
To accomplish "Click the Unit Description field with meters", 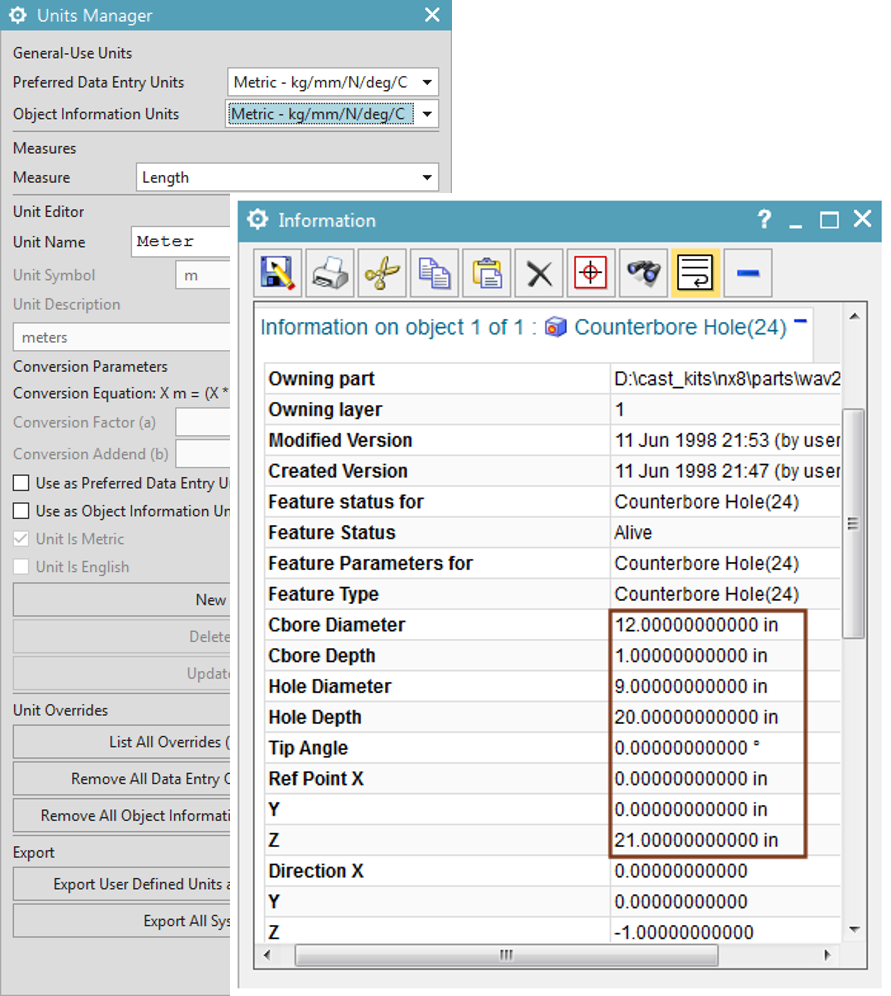I will point(122,337).
